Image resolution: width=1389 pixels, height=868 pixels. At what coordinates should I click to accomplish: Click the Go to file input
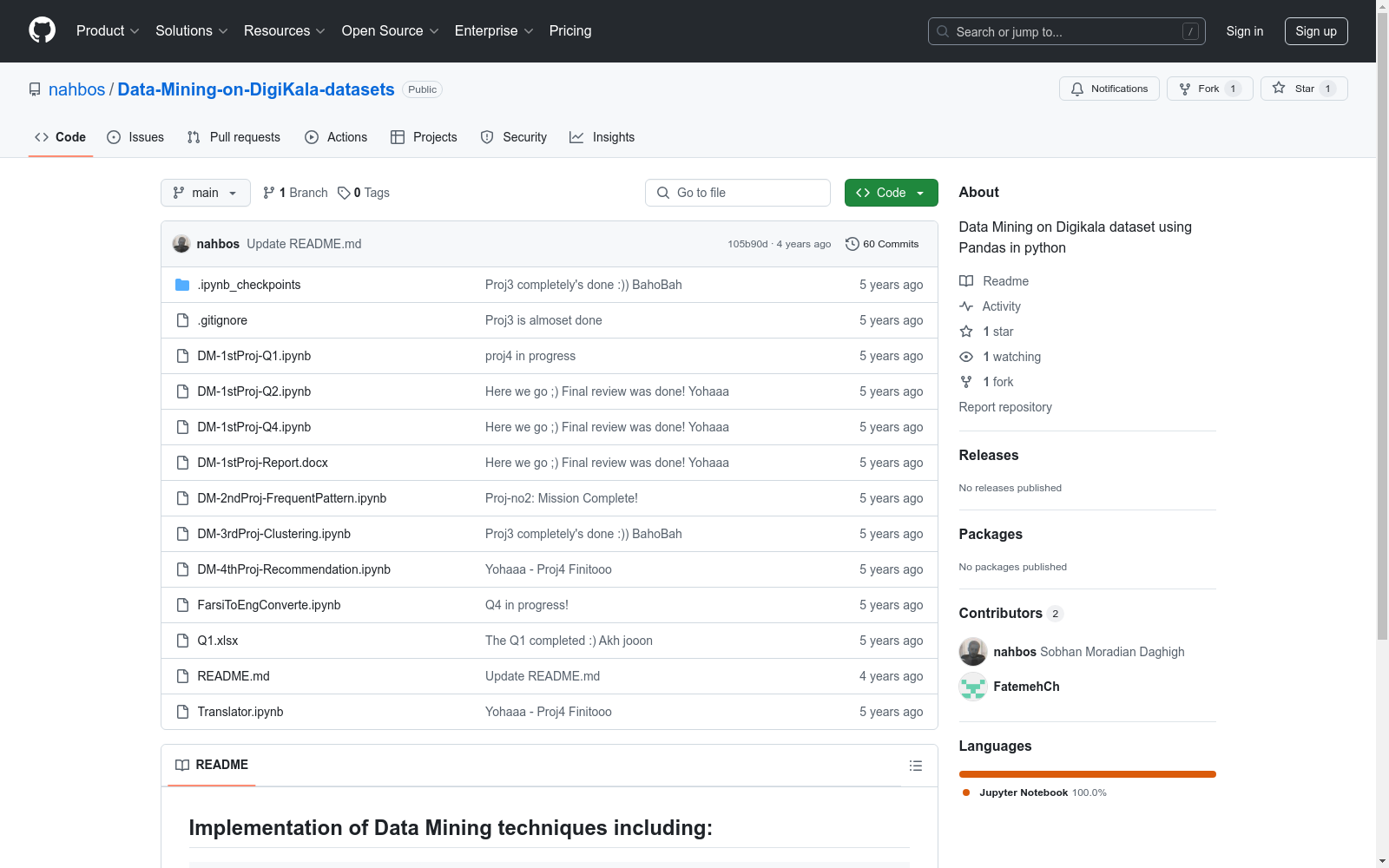(x=738, y=193)
